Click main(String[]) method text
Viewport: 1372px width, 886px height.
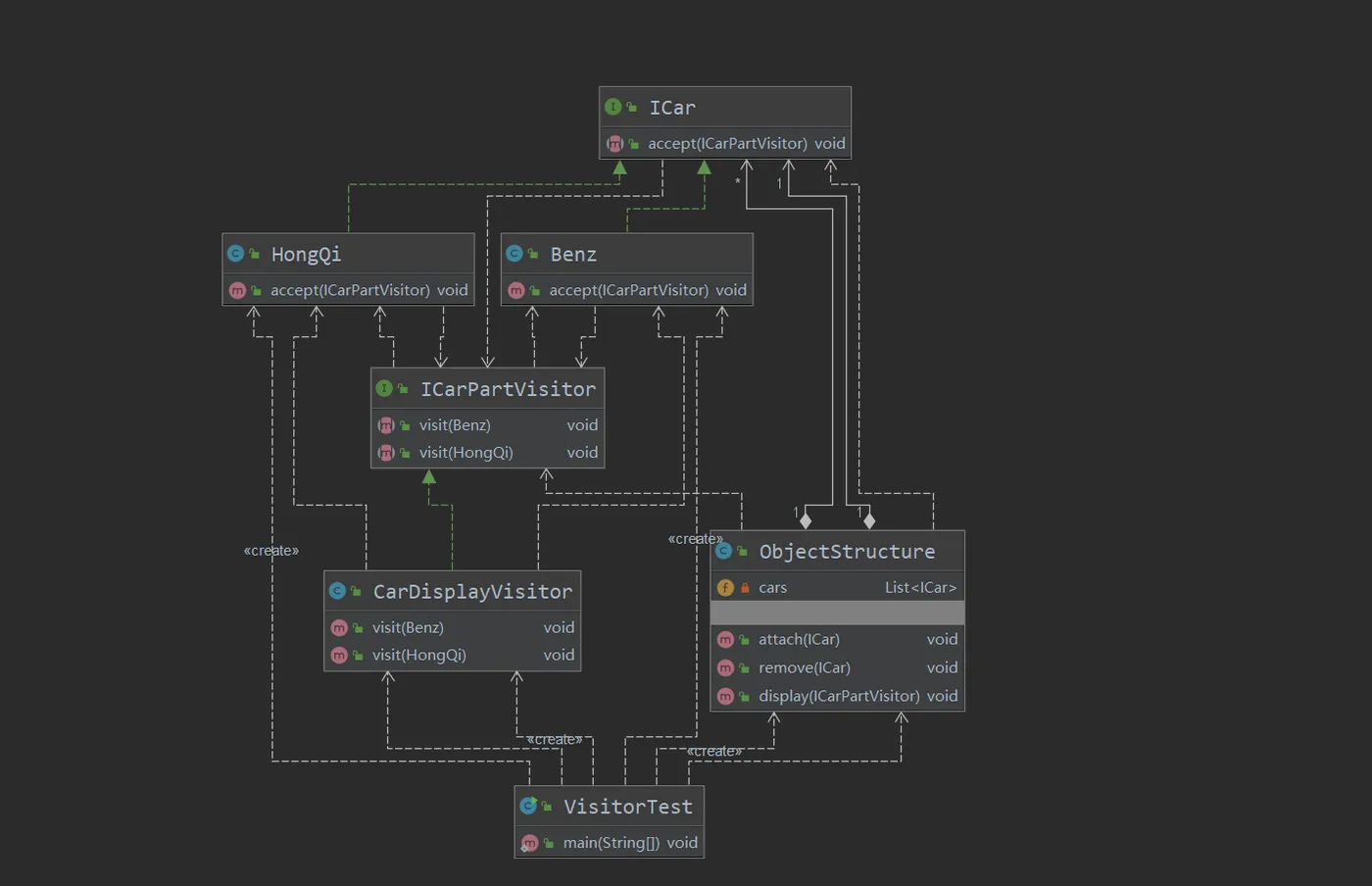coord(612,843)
